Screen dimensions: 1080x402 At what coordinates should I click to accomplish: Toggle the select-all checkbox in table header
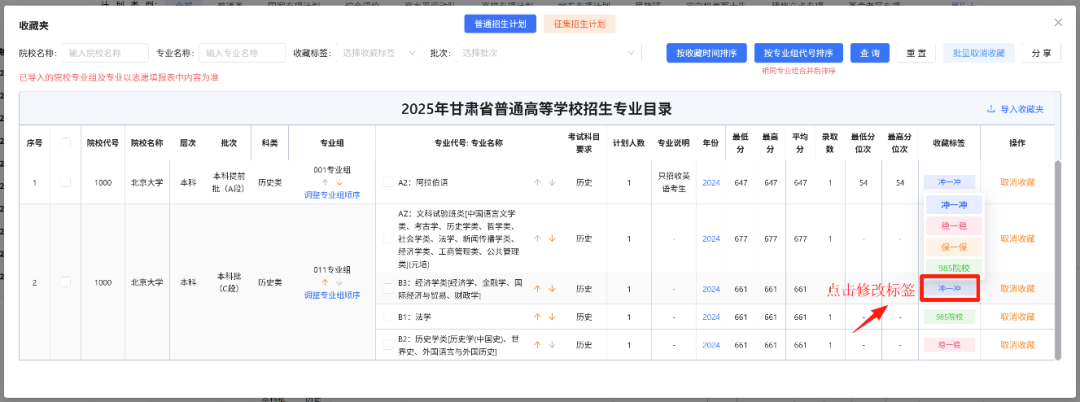coord(66,143)
